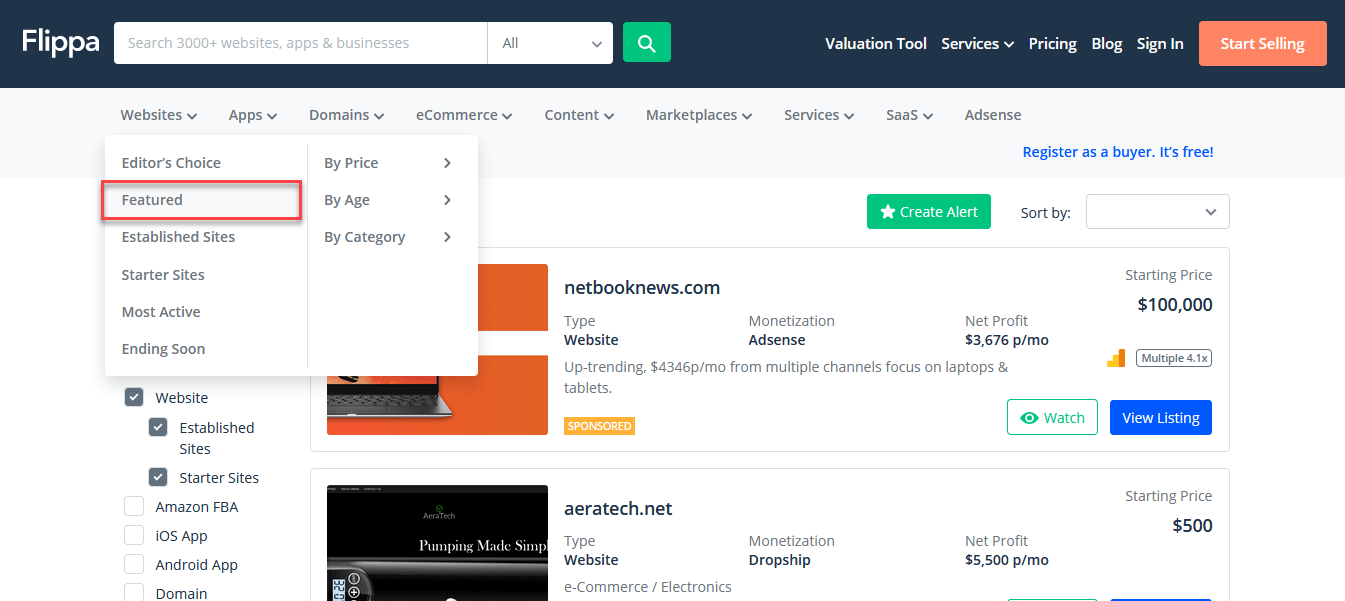Image resolution: width=1345 pixels, height=601 pixels.
Task: Expand the eCommerce navigation dropdown
Action: 464,115
